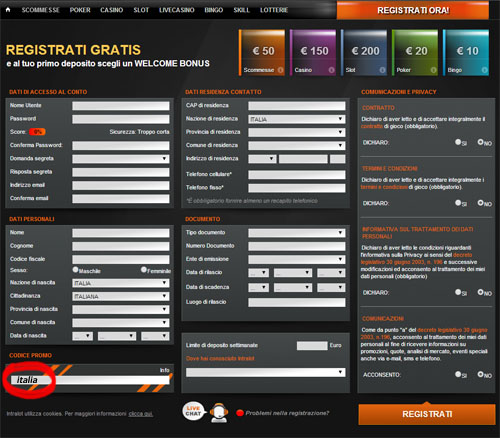Open Comune di nascita dropdown

(x=121, y=323)
